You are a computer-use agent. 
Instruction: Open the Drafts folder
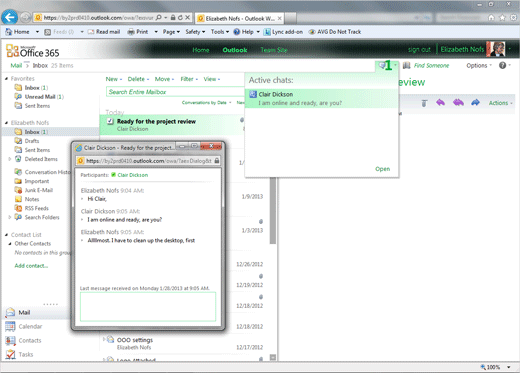[x=32, y=141]
